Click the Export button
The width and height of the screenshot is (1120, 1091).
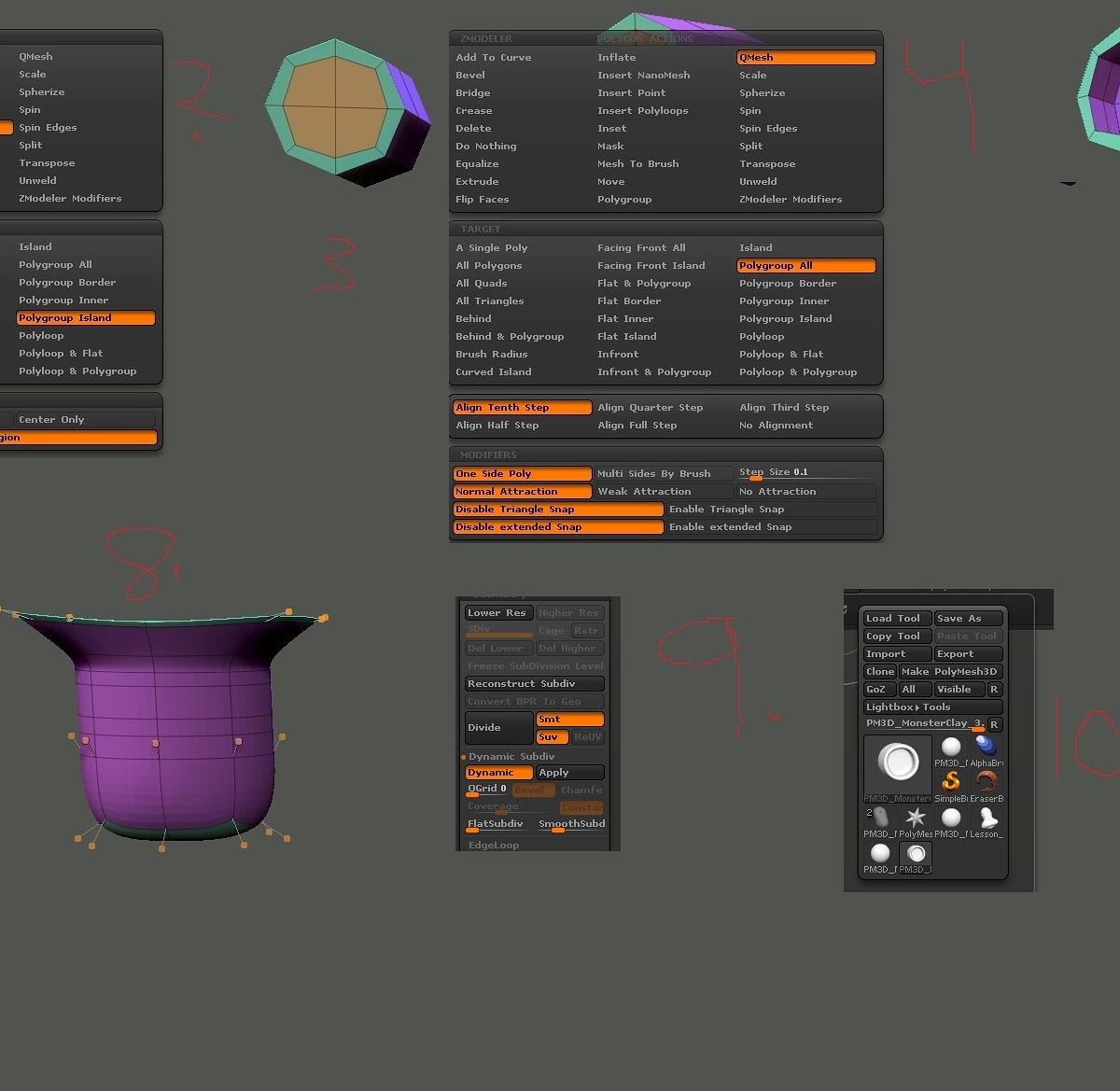point(968,654)
